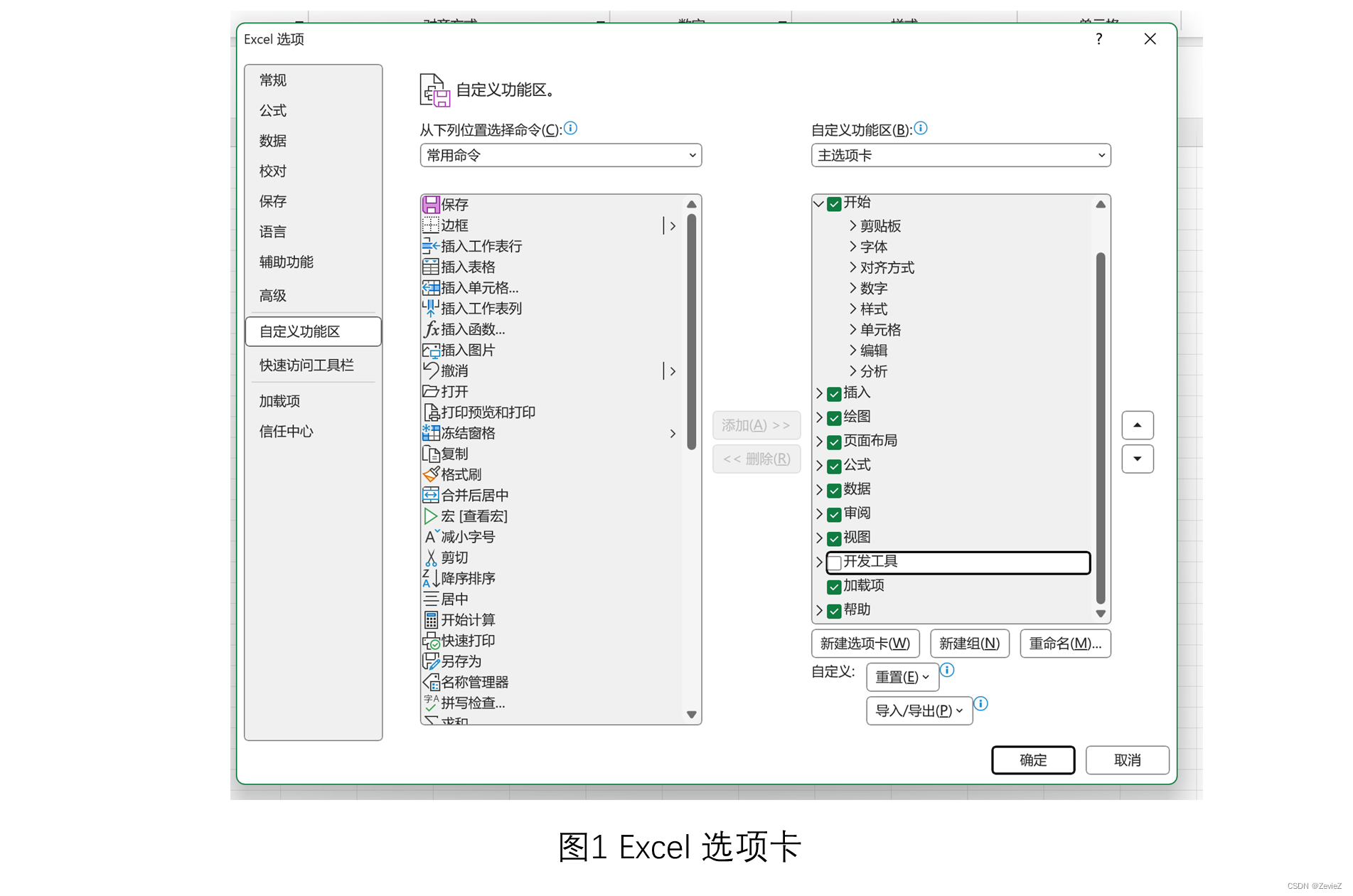Screen dimensions: 1353x896
Task: Select the 复制 copy icon
Action: [431, 454]
